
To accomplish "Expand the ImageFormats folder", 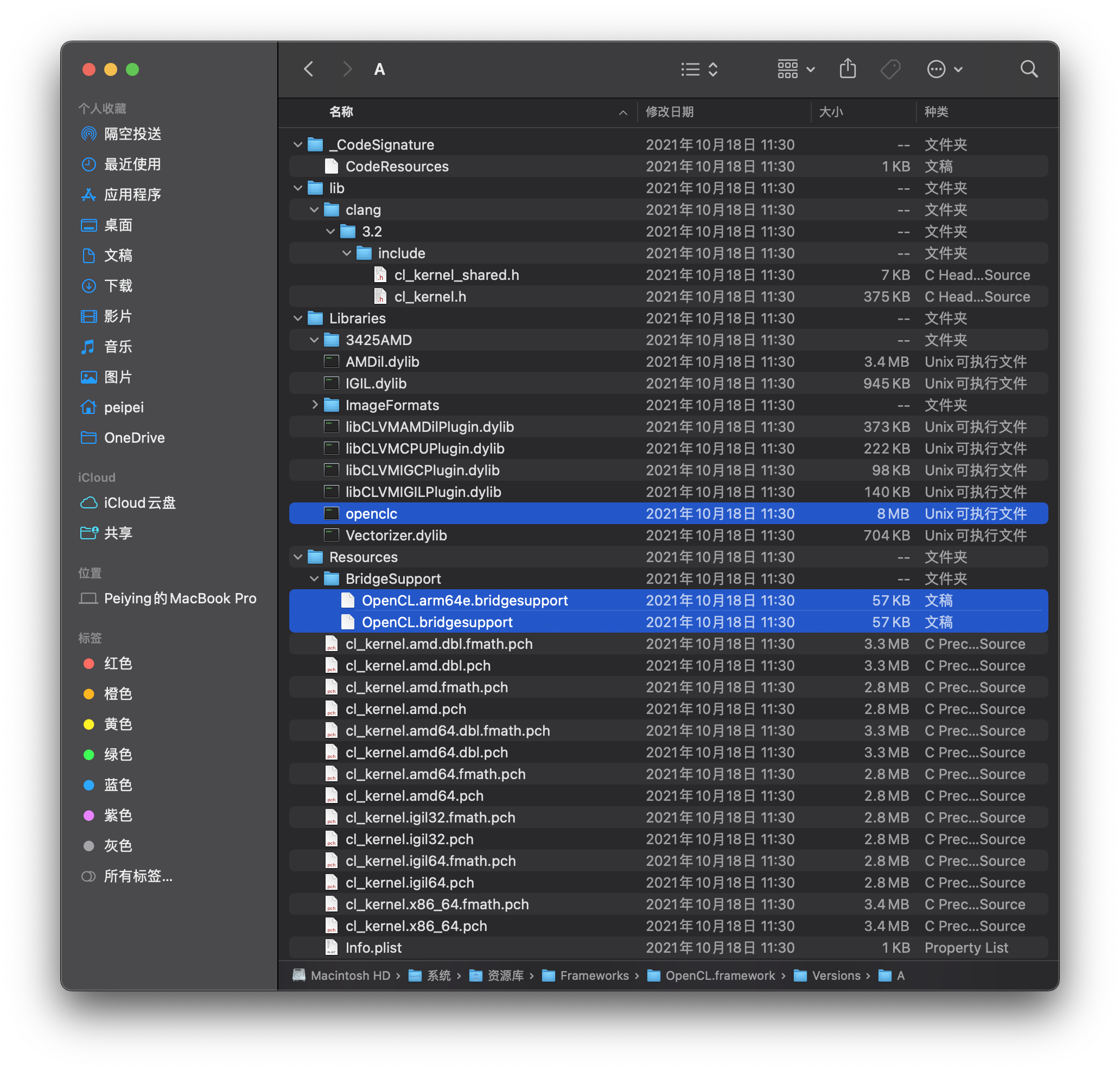I will pos(315,405).
